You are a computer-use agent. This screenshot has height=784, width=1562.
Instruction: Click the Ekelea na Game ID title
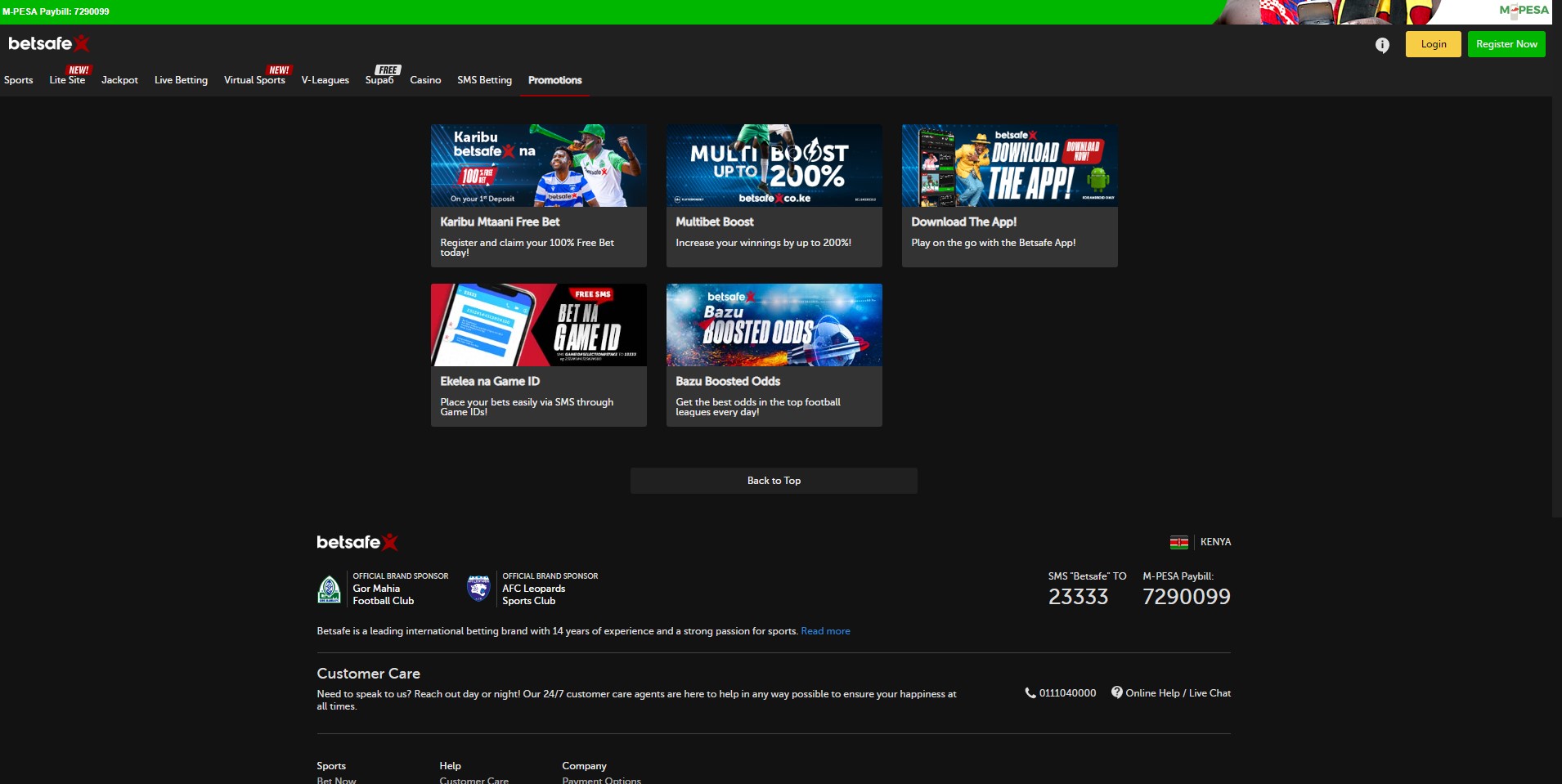[x=490, y=381]
